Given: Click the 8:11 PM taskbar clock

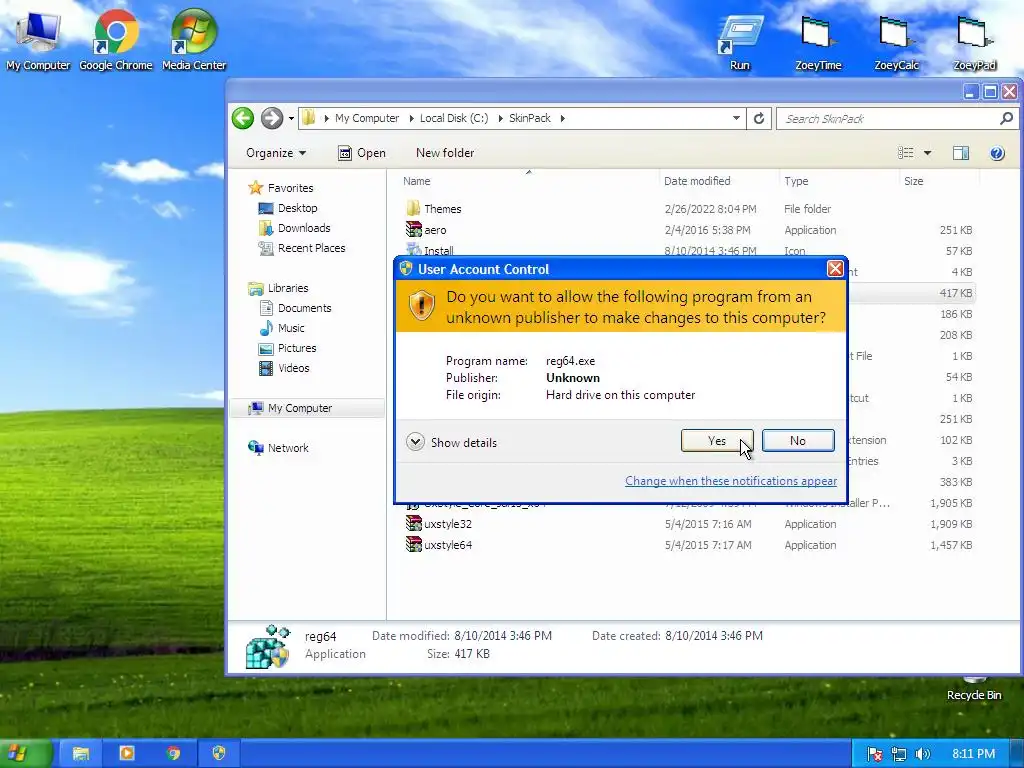Looking at the screenshot, I should [973, 754].
